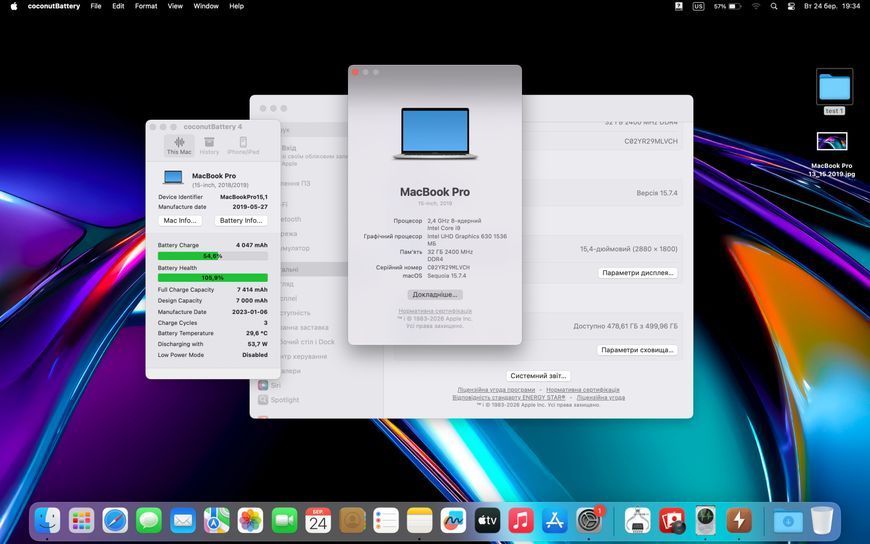Click the Battery Info... button
Screen dimensions: 870x544
pyautogui.click(x=241, y=220)
